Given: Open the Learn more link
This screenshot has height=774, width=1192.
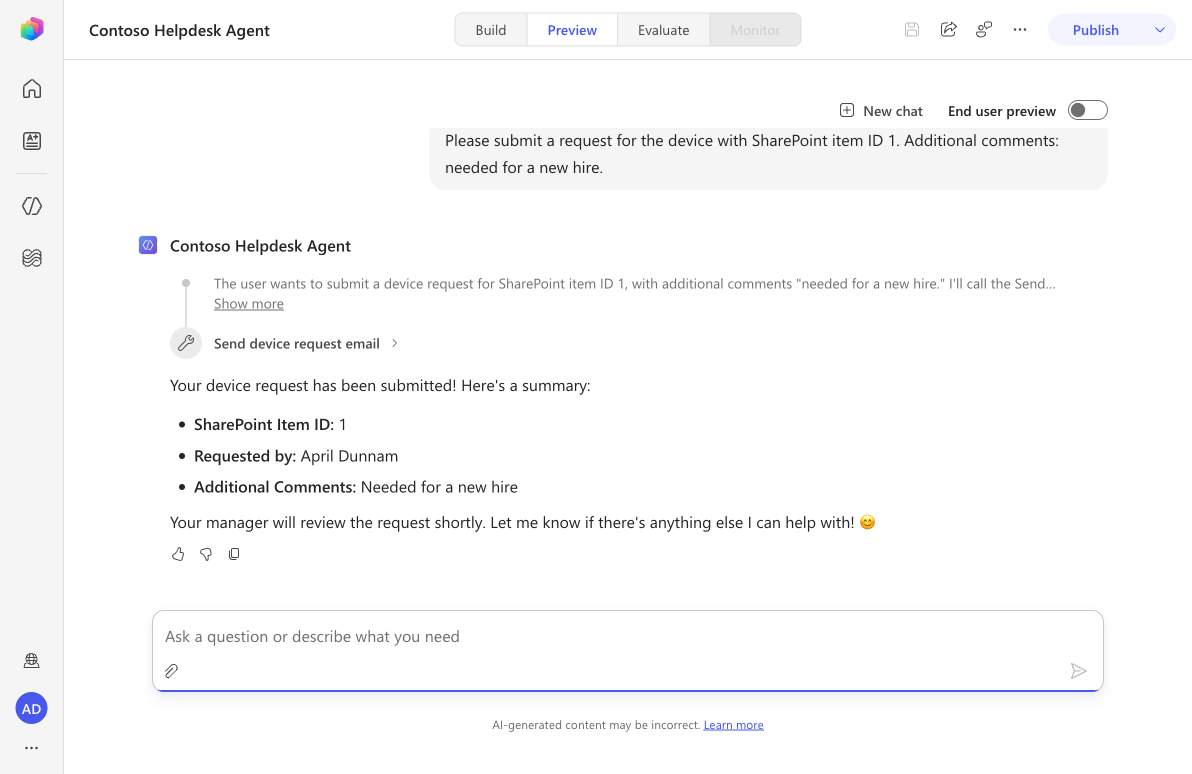Looking at the screenshot, I should [734, 725].
